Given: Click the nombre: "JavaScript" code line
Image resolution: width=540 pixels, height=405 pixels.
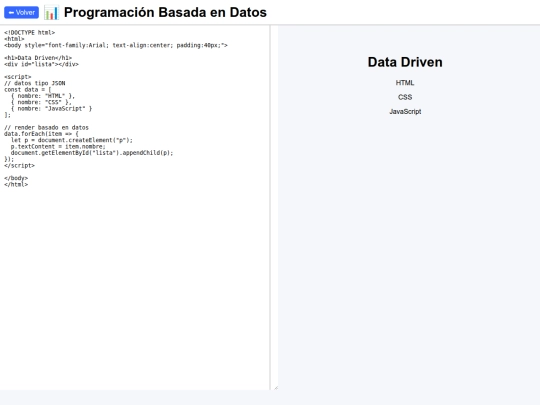Looking at the screenshot, I should pos(51,108).
